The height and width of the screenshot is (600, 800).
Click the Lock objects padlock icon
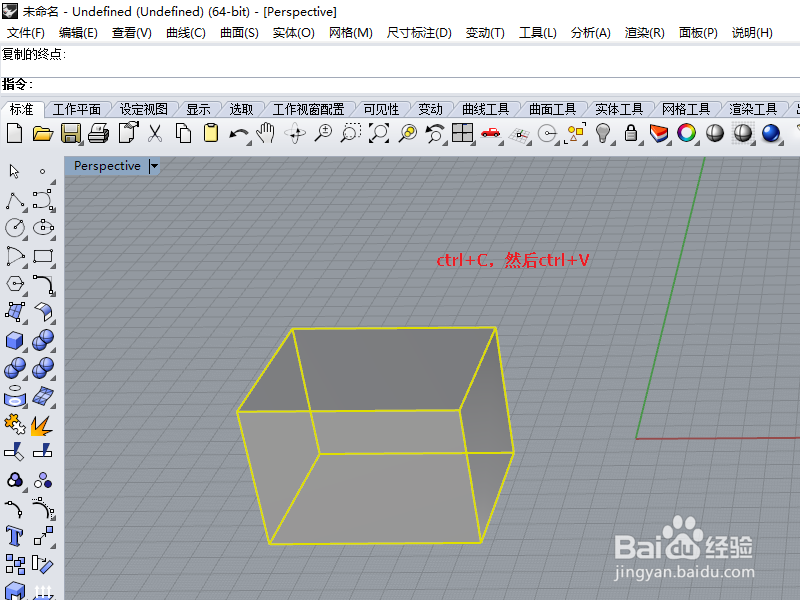click(x=631, y=134)
